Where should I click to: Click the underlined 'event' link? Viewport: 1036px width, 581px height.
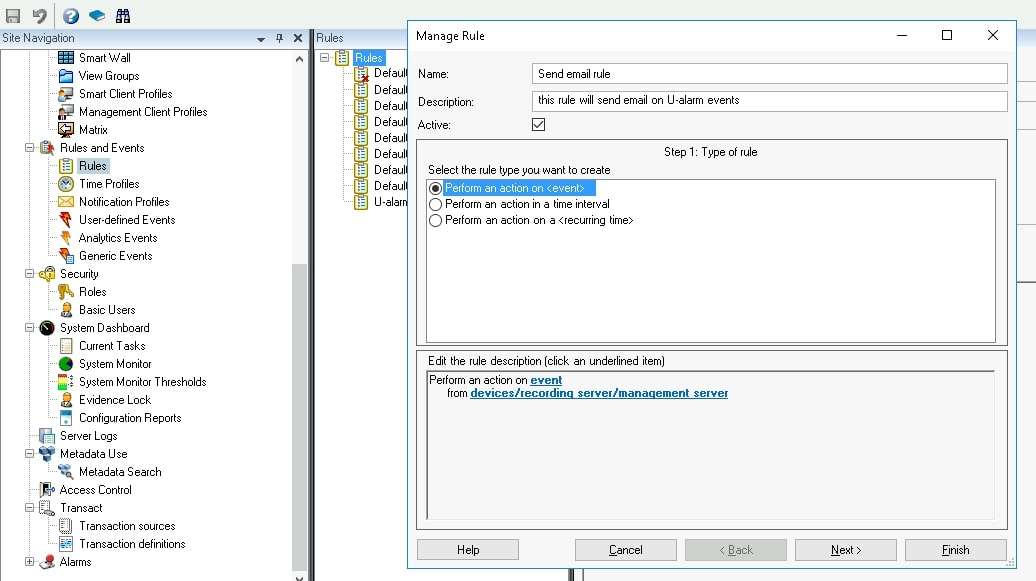pos(546,380)
